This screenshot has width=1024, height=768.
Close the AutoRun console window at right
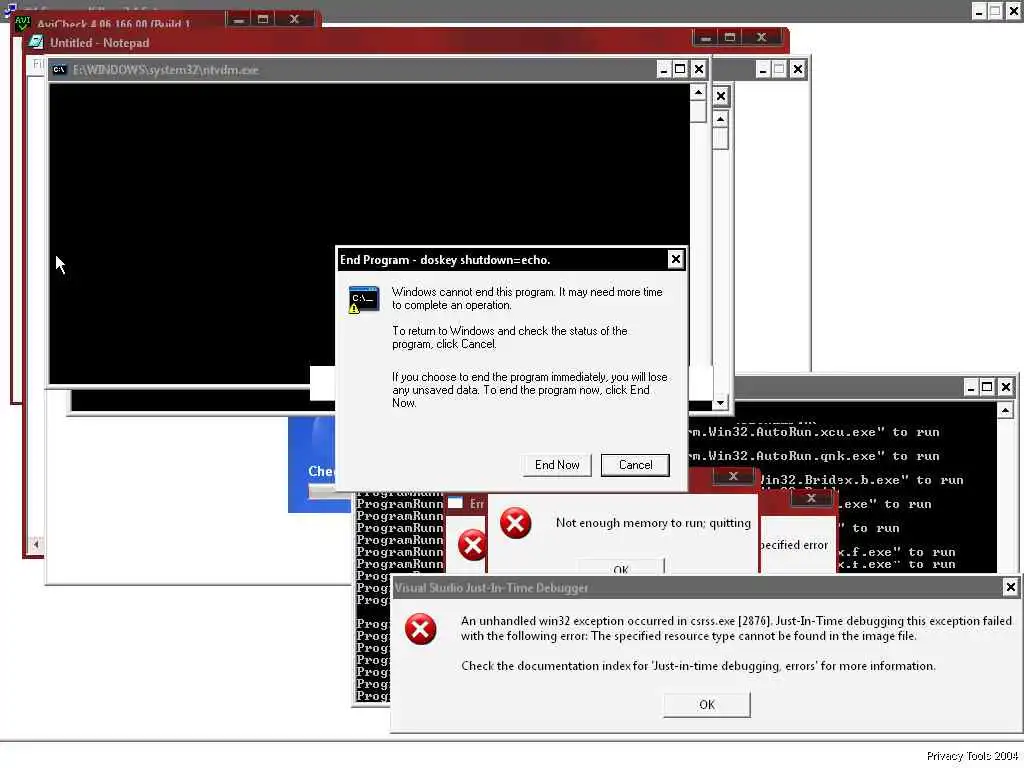coord(1006,387)
